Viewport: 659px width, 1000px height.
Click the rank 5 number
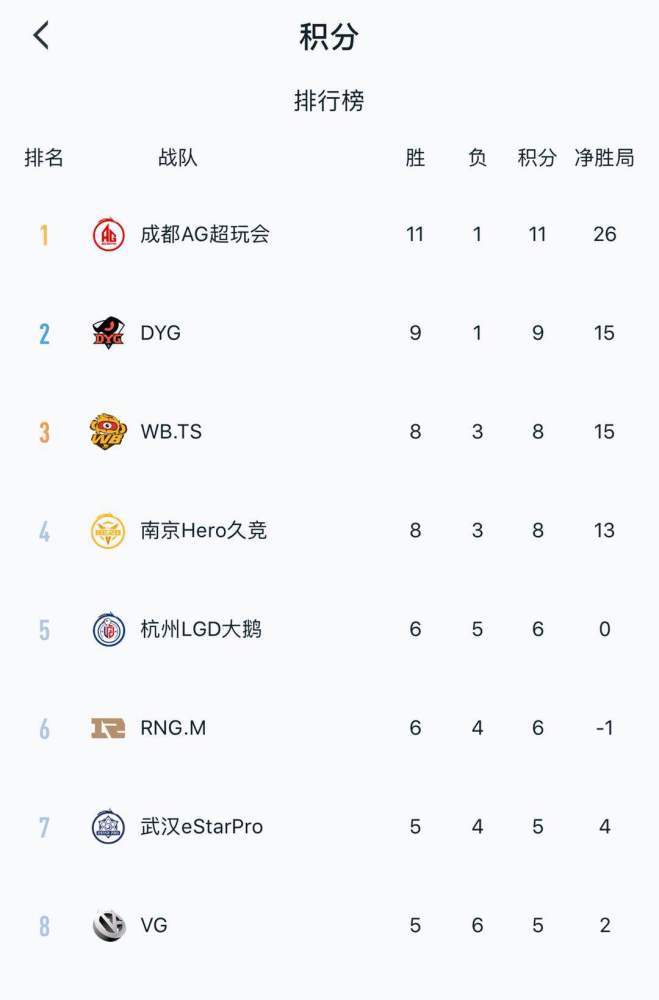44,629
